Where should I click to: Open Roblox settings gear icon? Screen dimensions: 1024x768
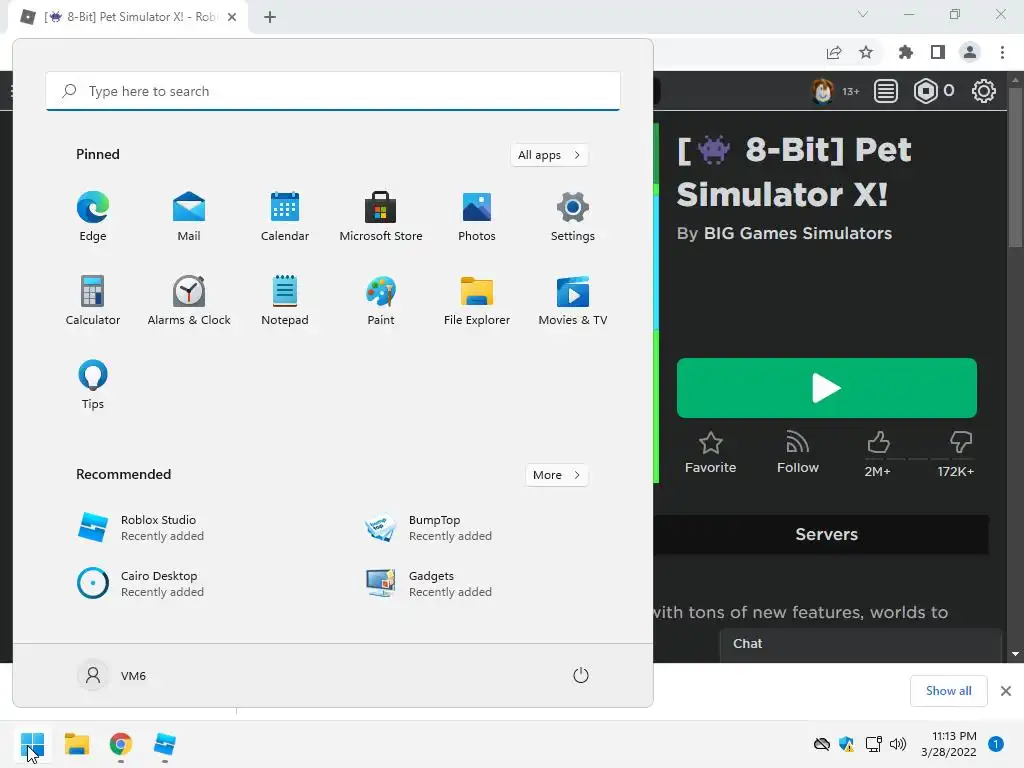pos(984,91)
